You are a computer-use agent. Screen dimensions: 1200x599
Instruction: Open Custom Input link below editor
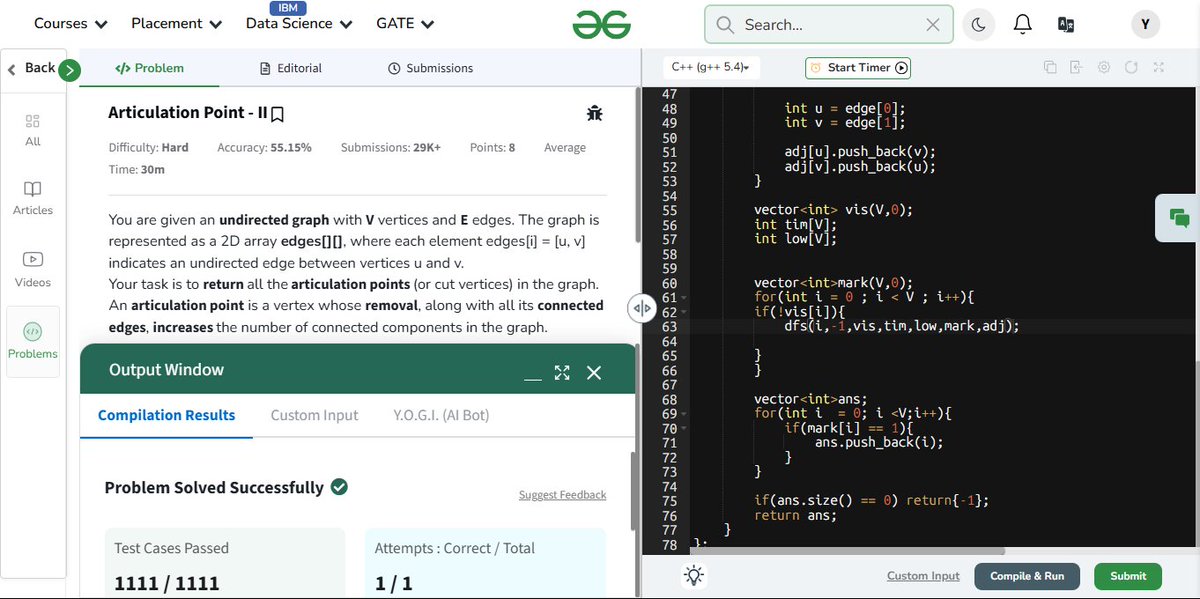point(923,576)
